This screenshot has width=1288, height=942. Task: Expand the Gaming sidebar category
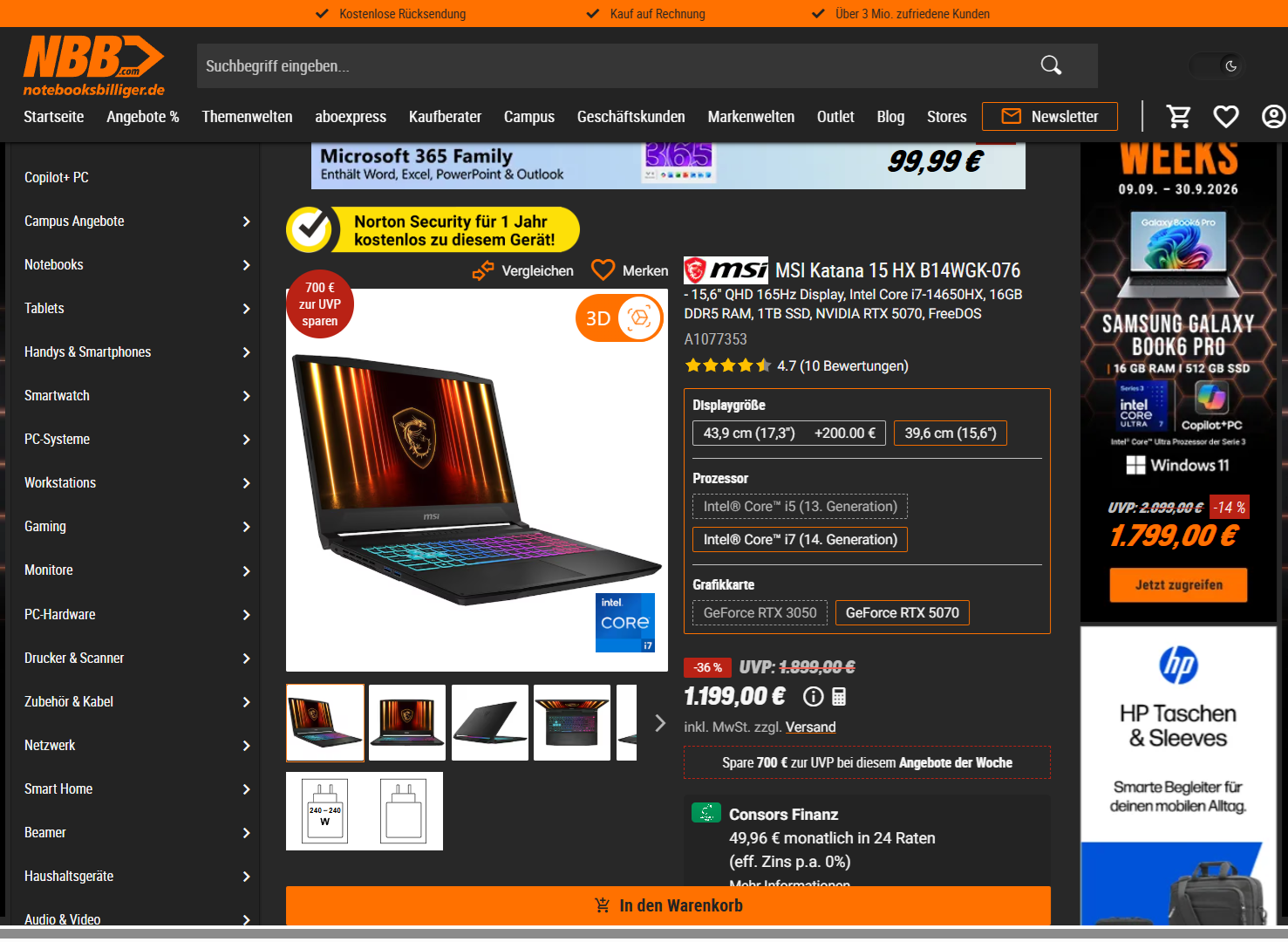136,527
